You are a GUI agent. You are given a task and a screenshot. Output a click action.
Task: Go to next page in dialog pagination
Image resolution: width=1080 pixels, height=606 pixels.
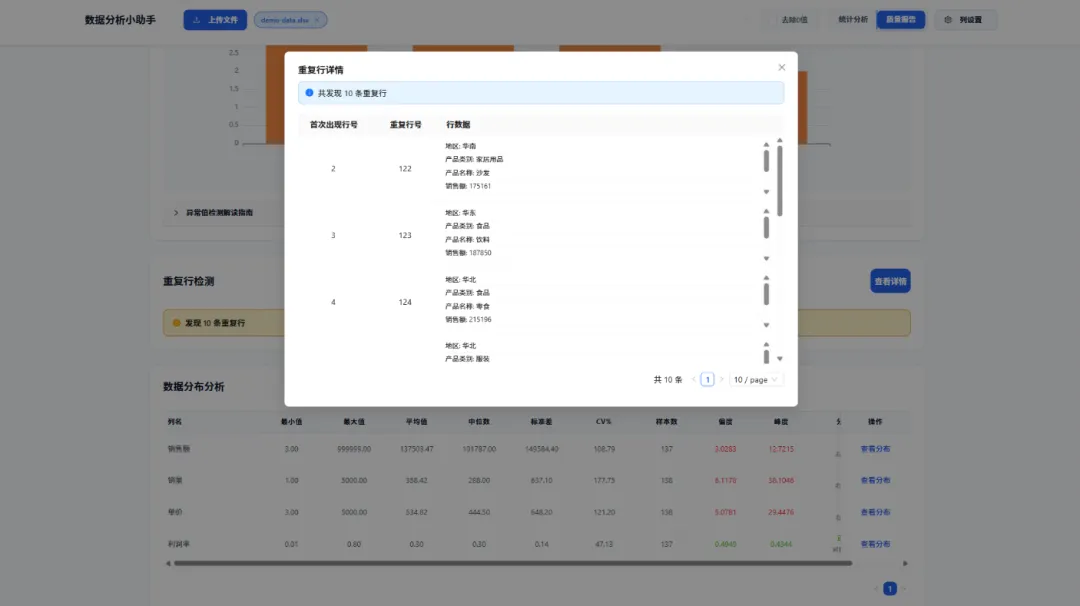point(721,379)
